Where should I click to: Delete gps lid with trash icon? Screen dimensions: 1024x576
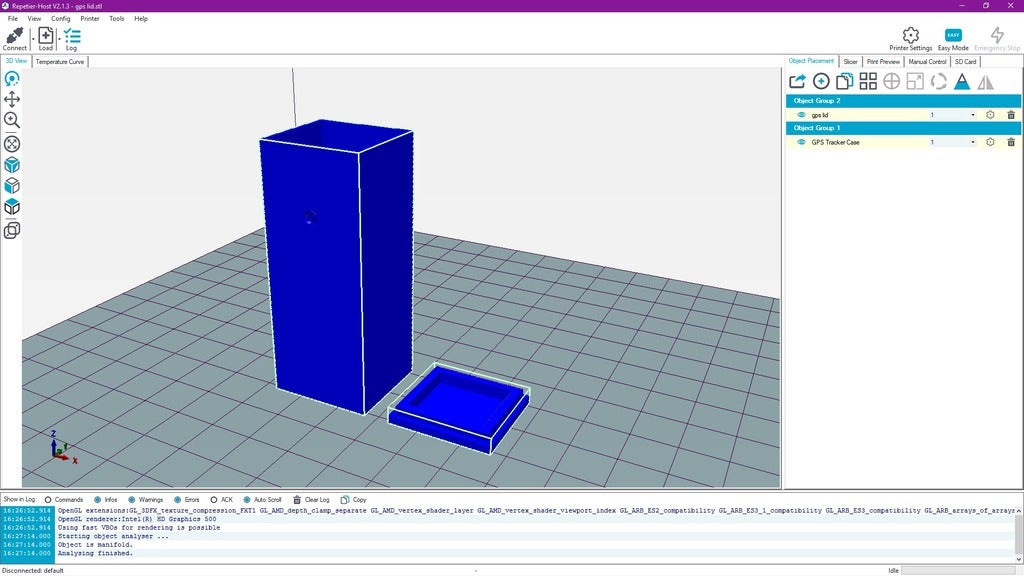tap(1011, 115)
